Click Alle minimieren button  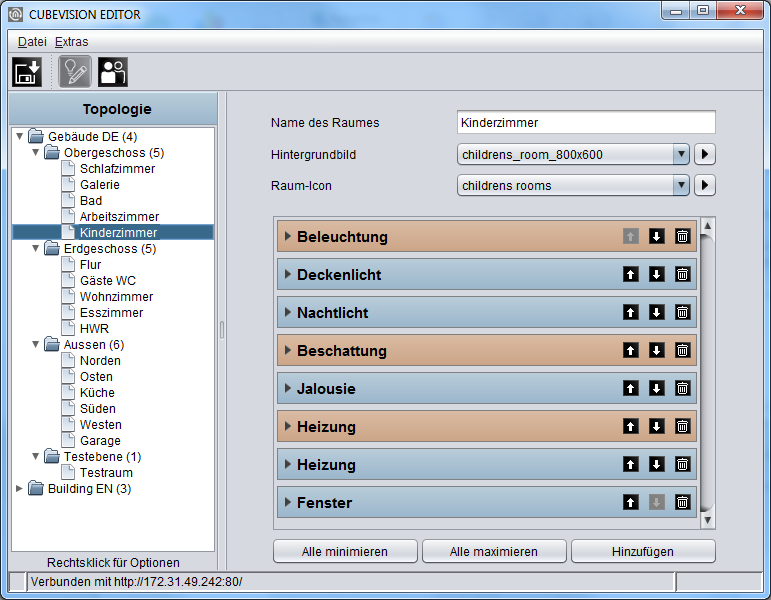pyautogui.click(x=345, y=551)
